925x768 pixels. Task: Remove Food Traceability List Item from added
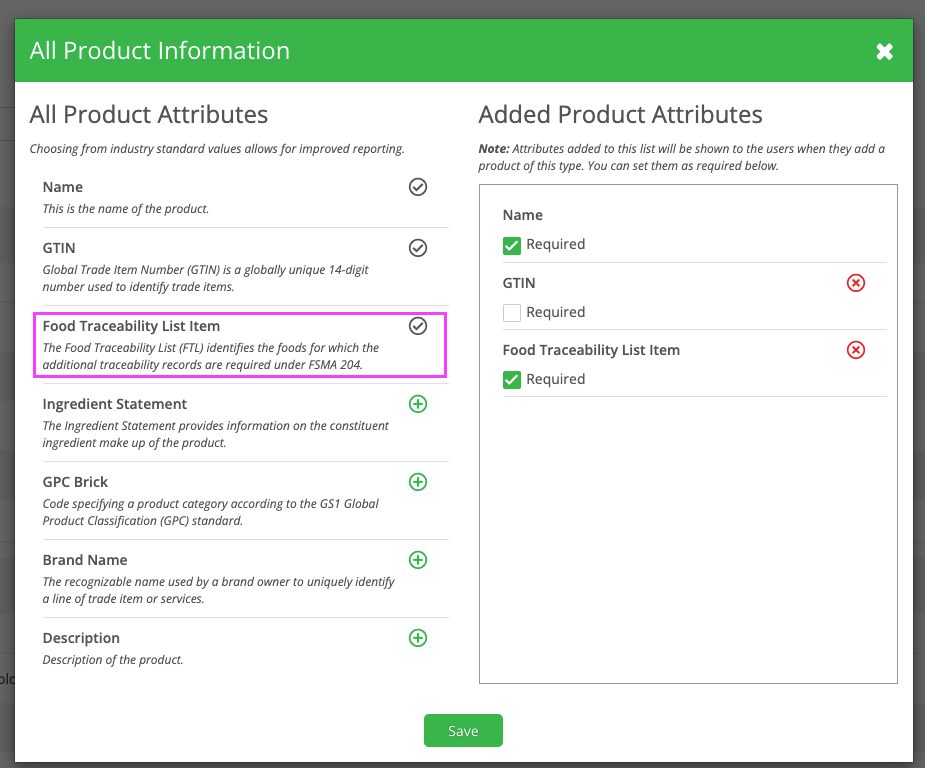[856, 350]
